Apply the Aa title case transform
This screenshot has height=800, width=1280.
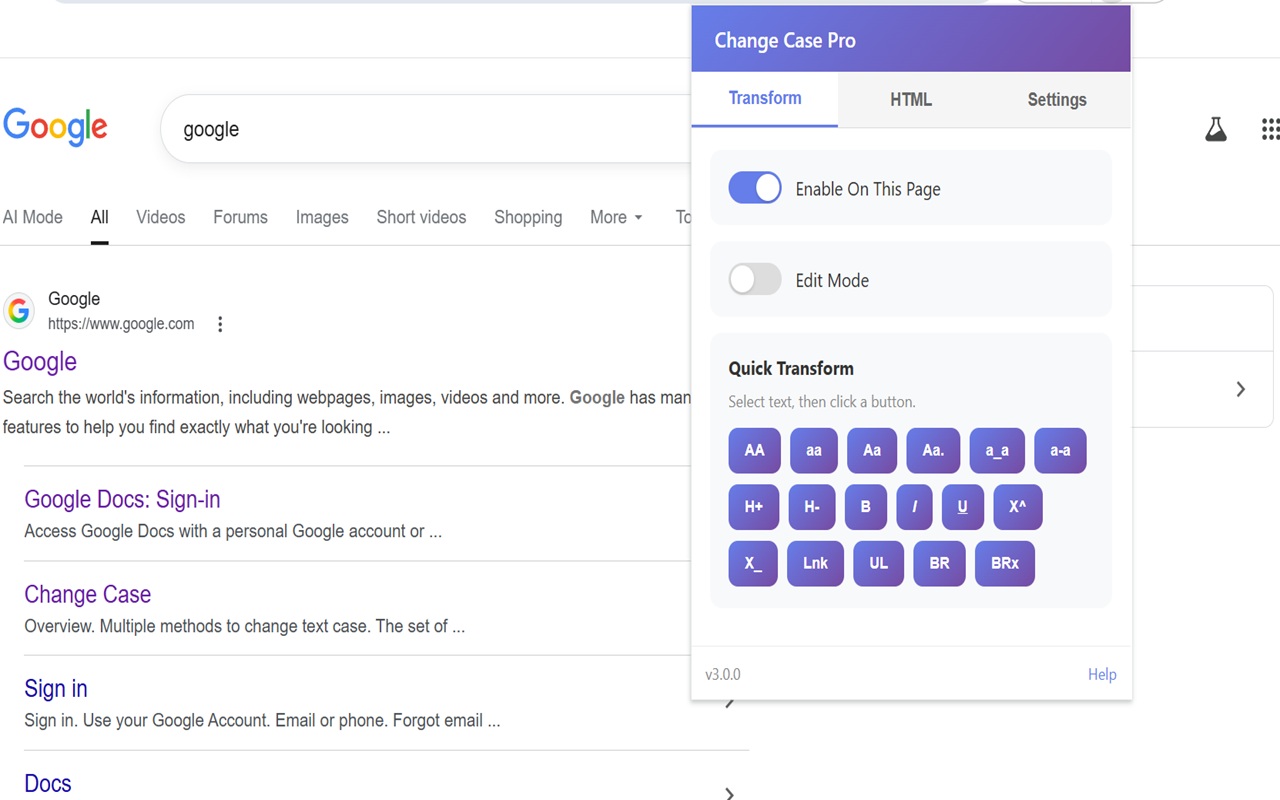872,450
